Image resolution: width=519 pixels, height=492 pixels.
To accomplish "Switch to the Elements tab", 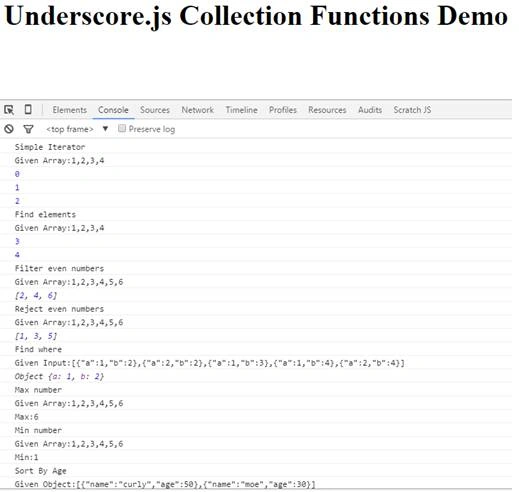I will coord(70,110).
